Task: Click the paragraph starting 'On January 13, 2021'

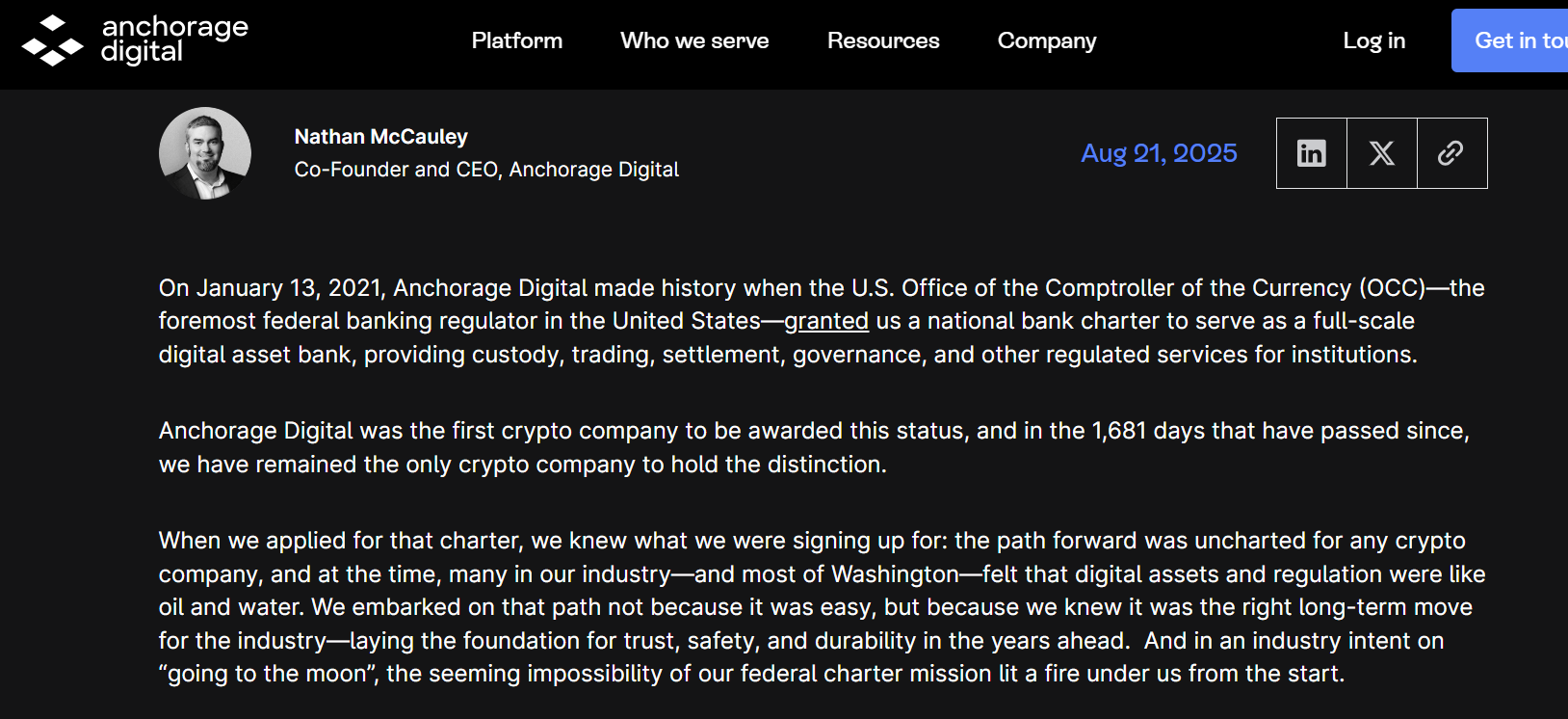Action: pyautogui.click(x=822, y=321)
